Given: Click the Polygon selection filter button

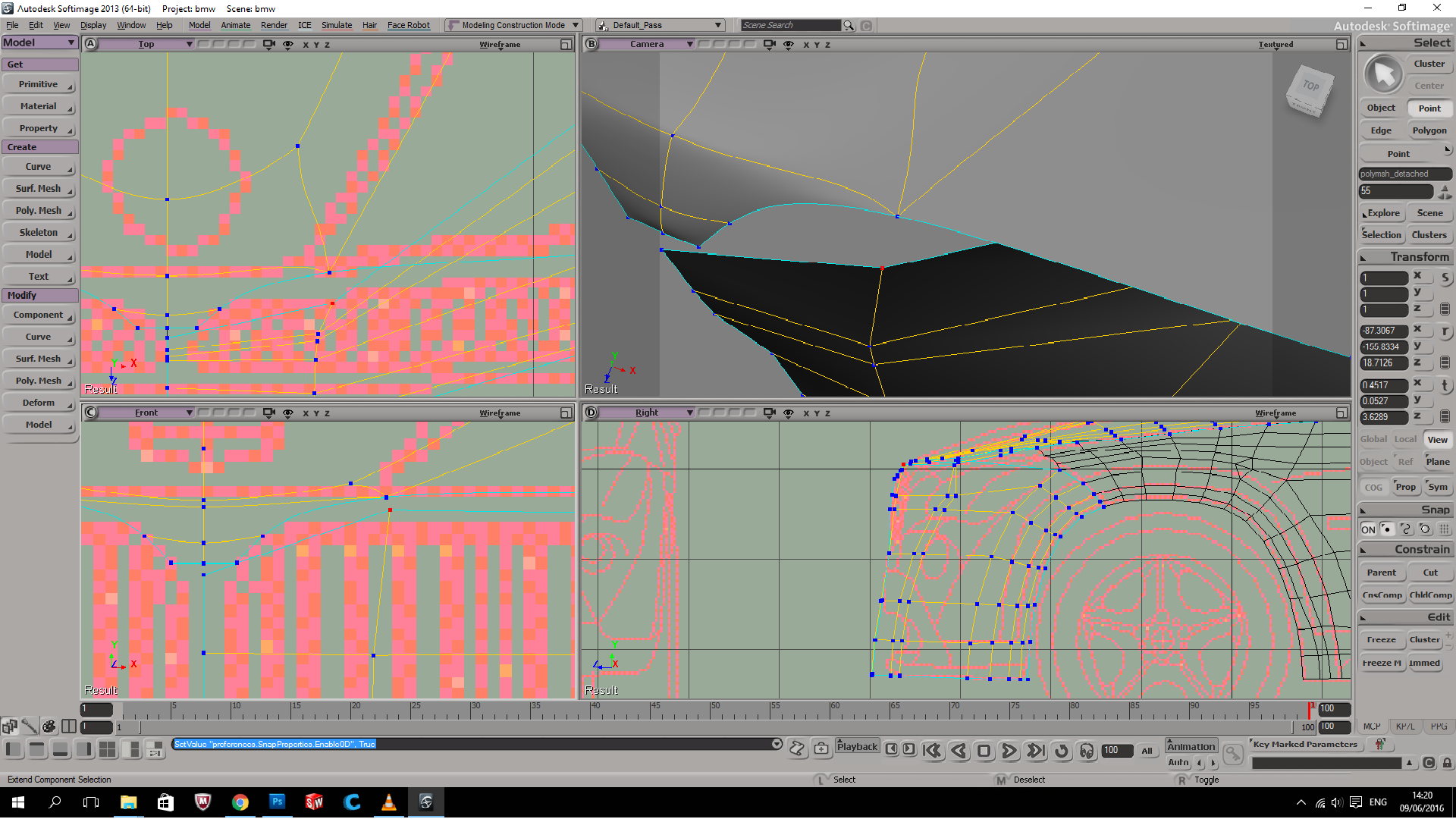Looking at the screenshot, I should (x=1429, y=130).
